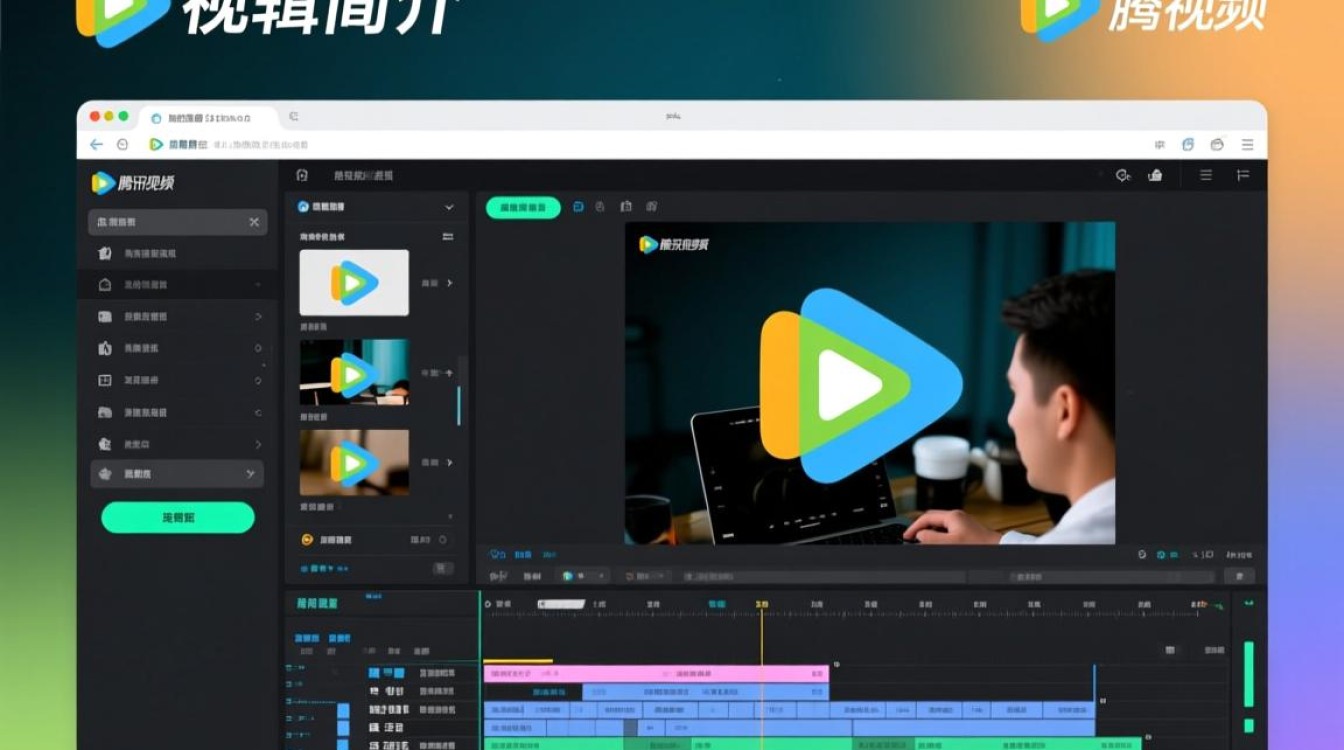Viewport: 1344px width, 750px height.
Task: Click the orange smiley icon below thumbnails
Action: tap(307, 540)
